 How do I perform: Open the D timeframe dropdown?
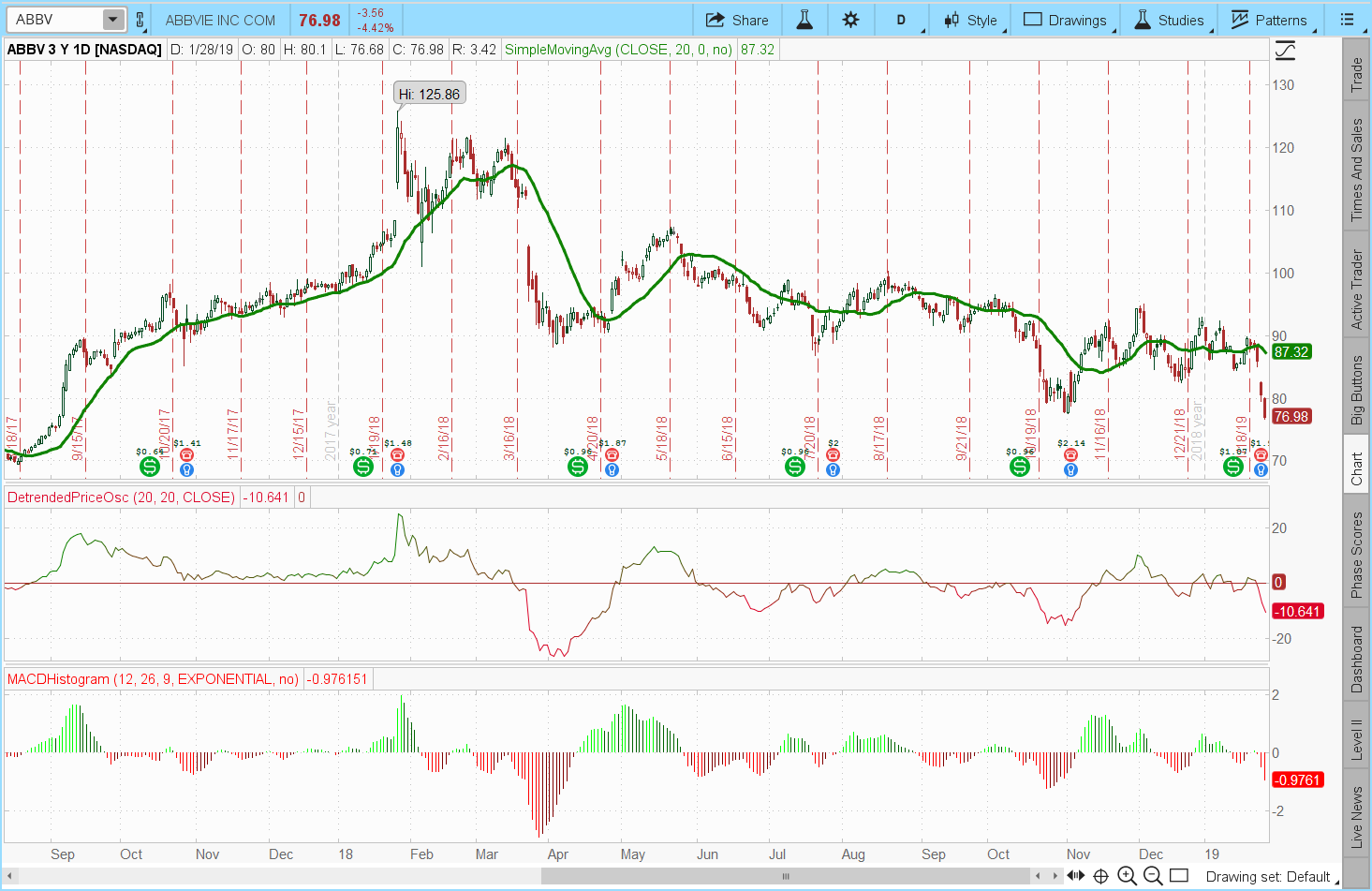tap(901, 20)
